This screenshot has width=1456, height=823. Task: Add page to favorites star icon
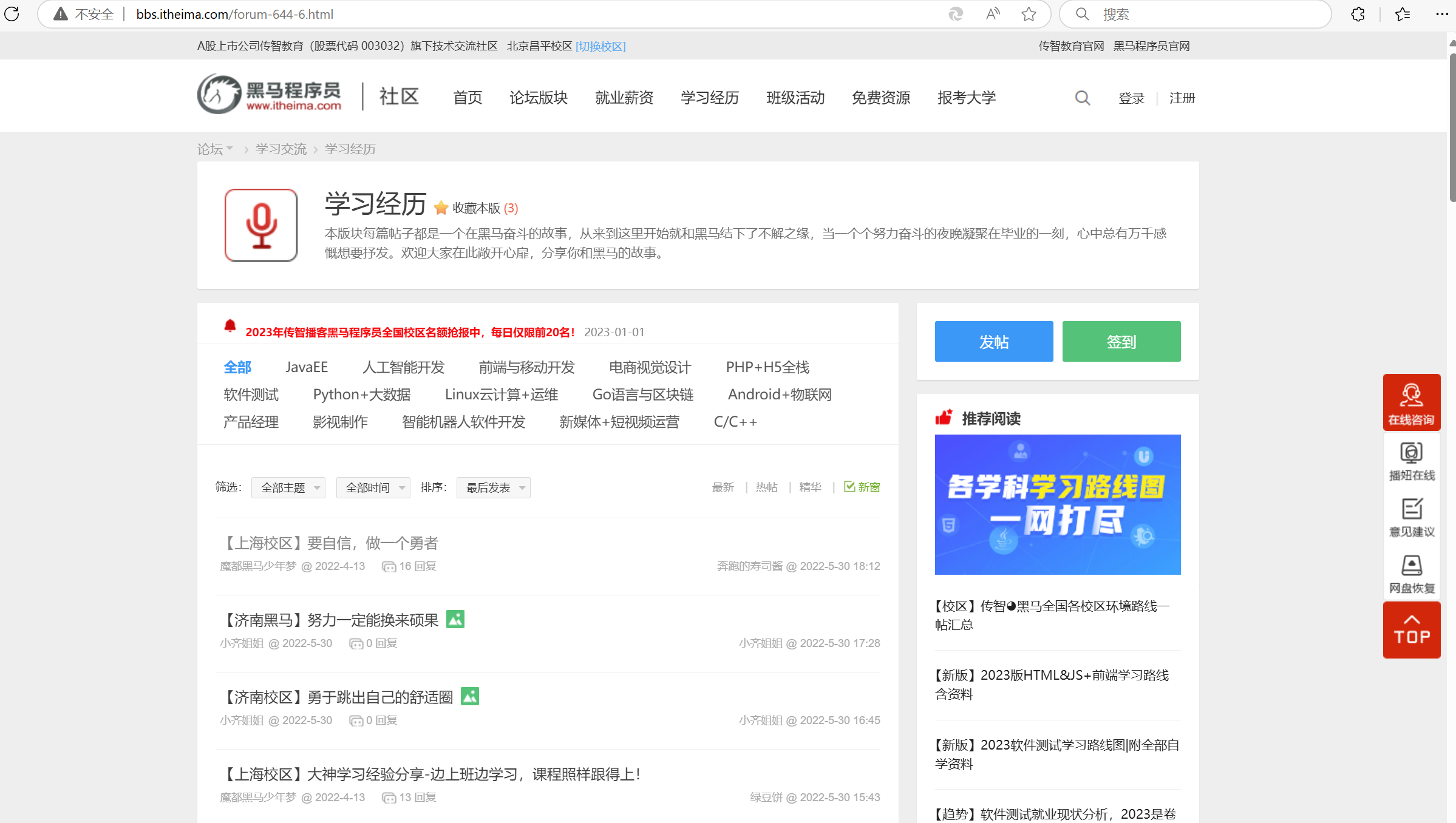click(1029, 14)
